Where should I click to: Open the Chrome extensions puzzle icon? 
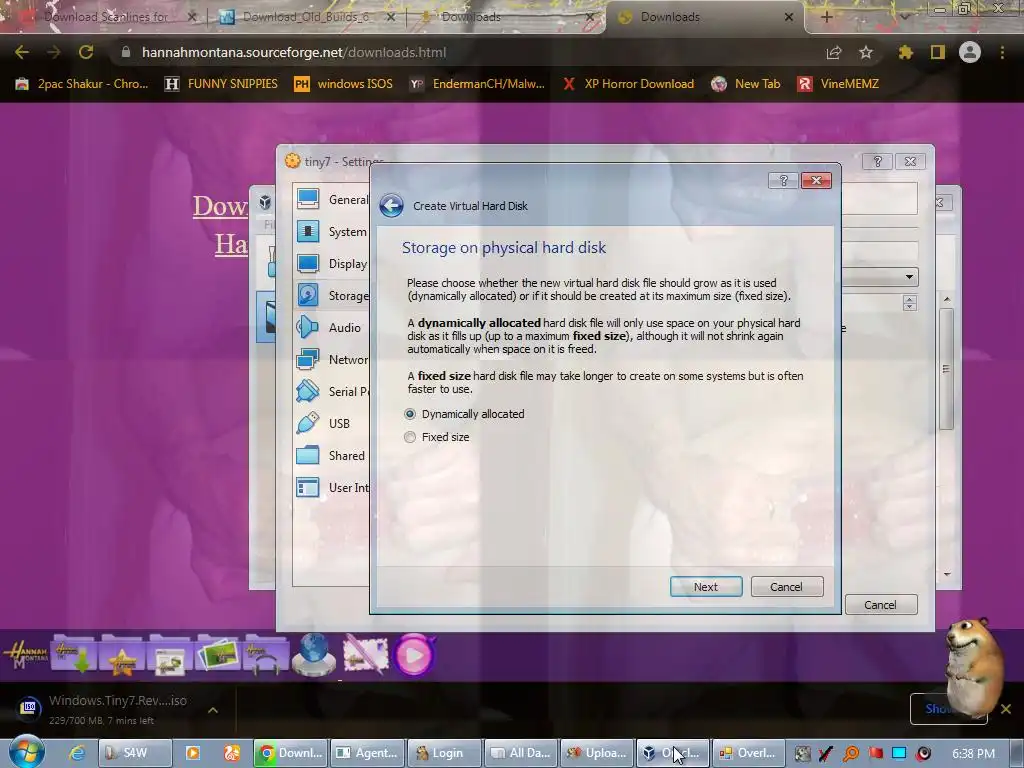click(x=905, y=52)
